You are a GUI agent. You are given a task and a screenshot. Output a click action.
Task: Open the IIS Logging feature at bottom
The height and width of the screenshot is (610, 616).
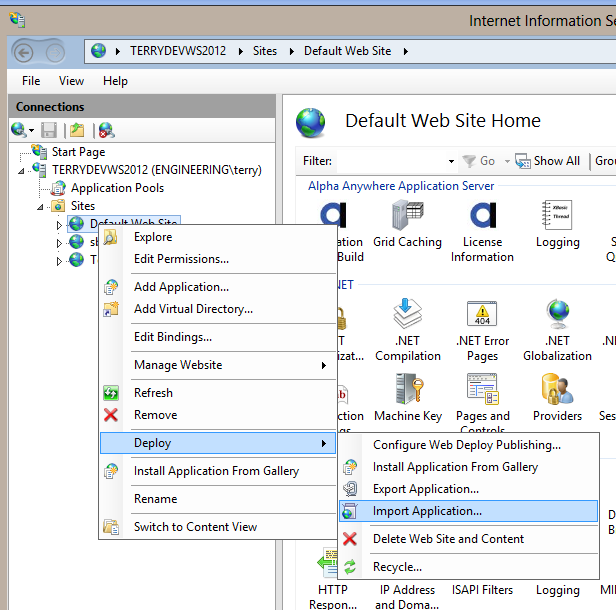coord(557,590)
